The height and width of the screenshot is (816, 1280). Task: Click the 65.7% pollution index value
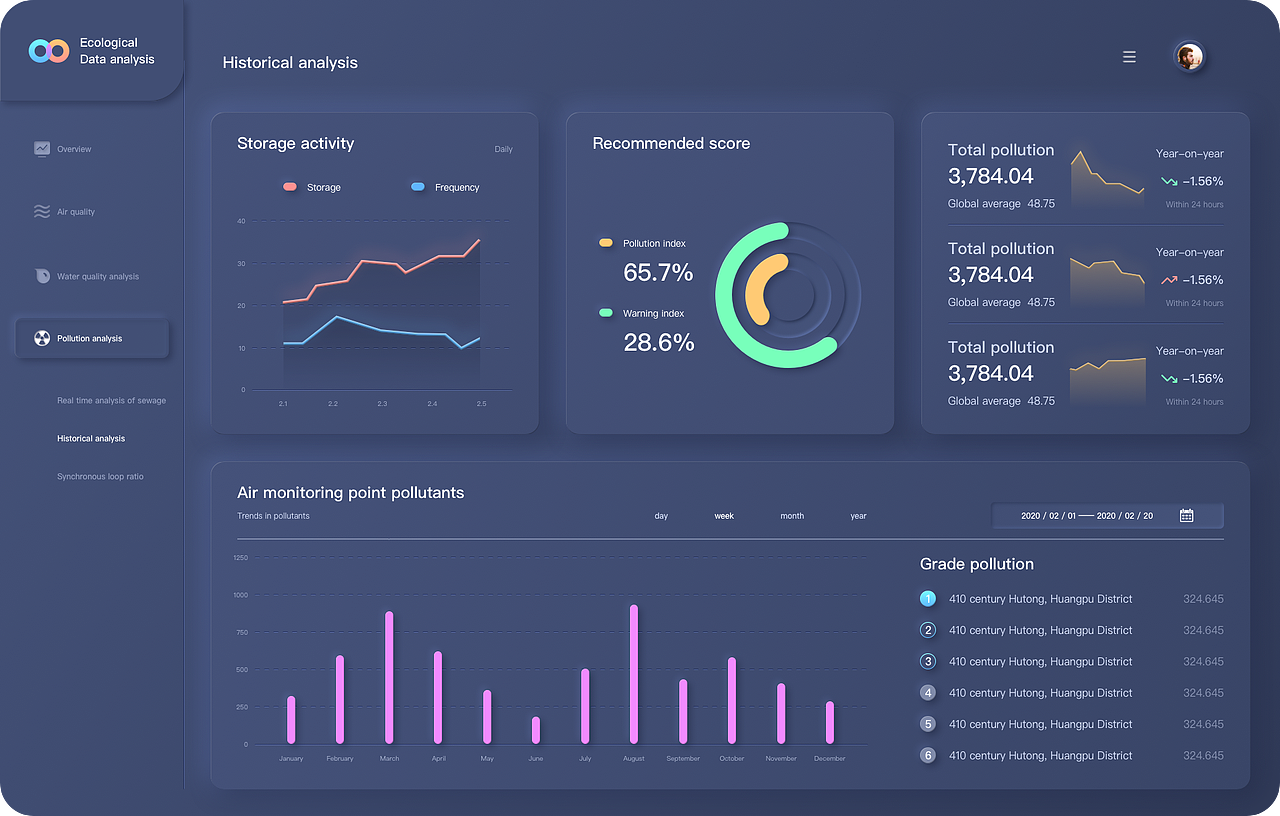(658, 273)
